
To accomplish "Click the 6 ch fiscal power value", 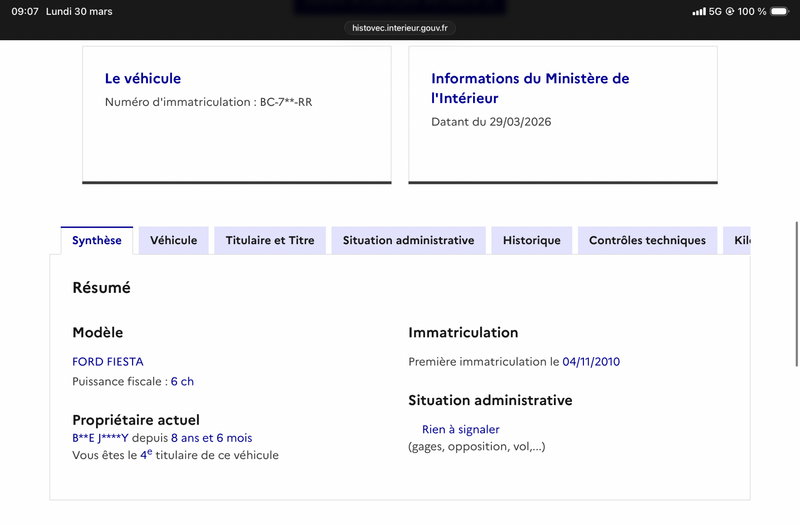I will (x=182, y=382).
